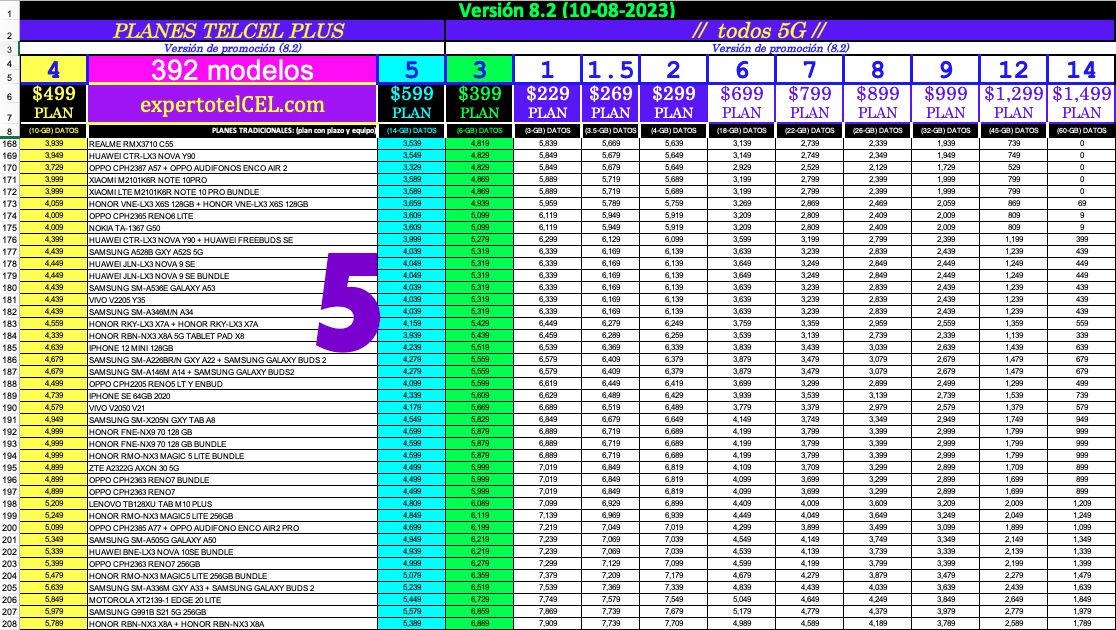Select the "(3.5-GB) DATOS" label cell
The height and width of the screenshot is (630, 1116).
tap(610, 131)
